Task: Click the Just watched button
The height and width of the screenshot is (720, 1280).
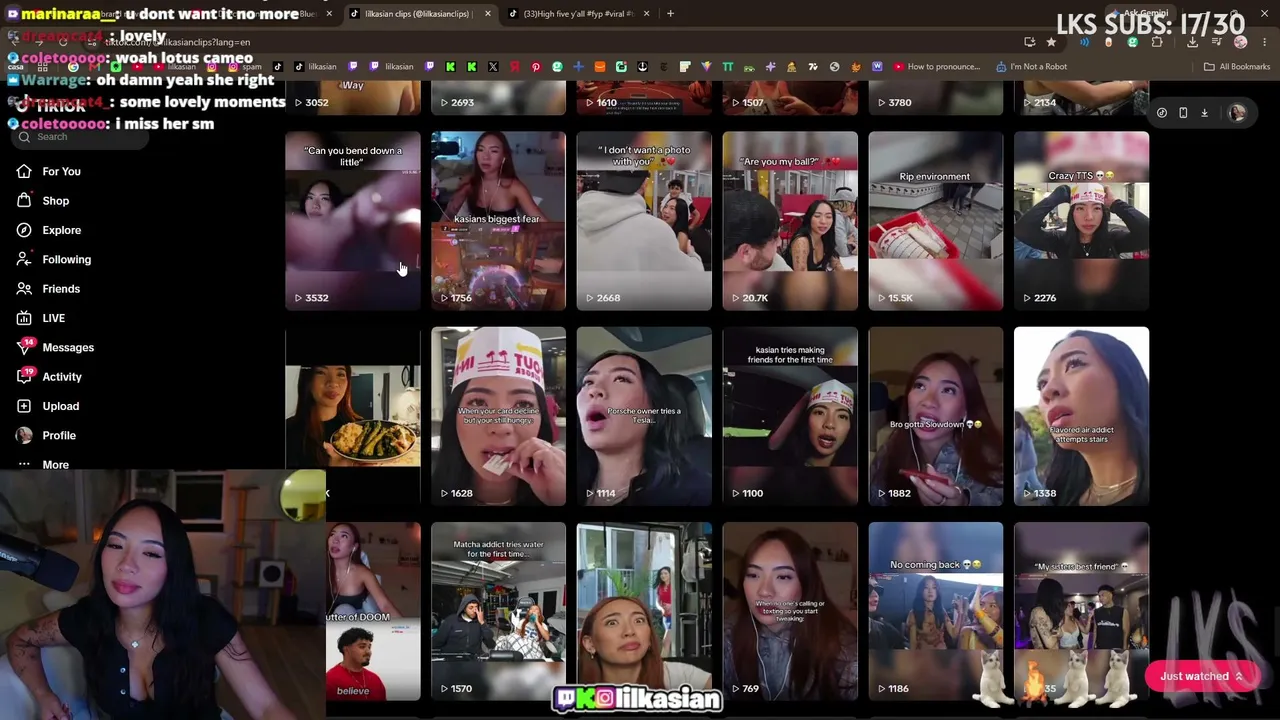Action: pyautogui.click(x=1201, y=677)
